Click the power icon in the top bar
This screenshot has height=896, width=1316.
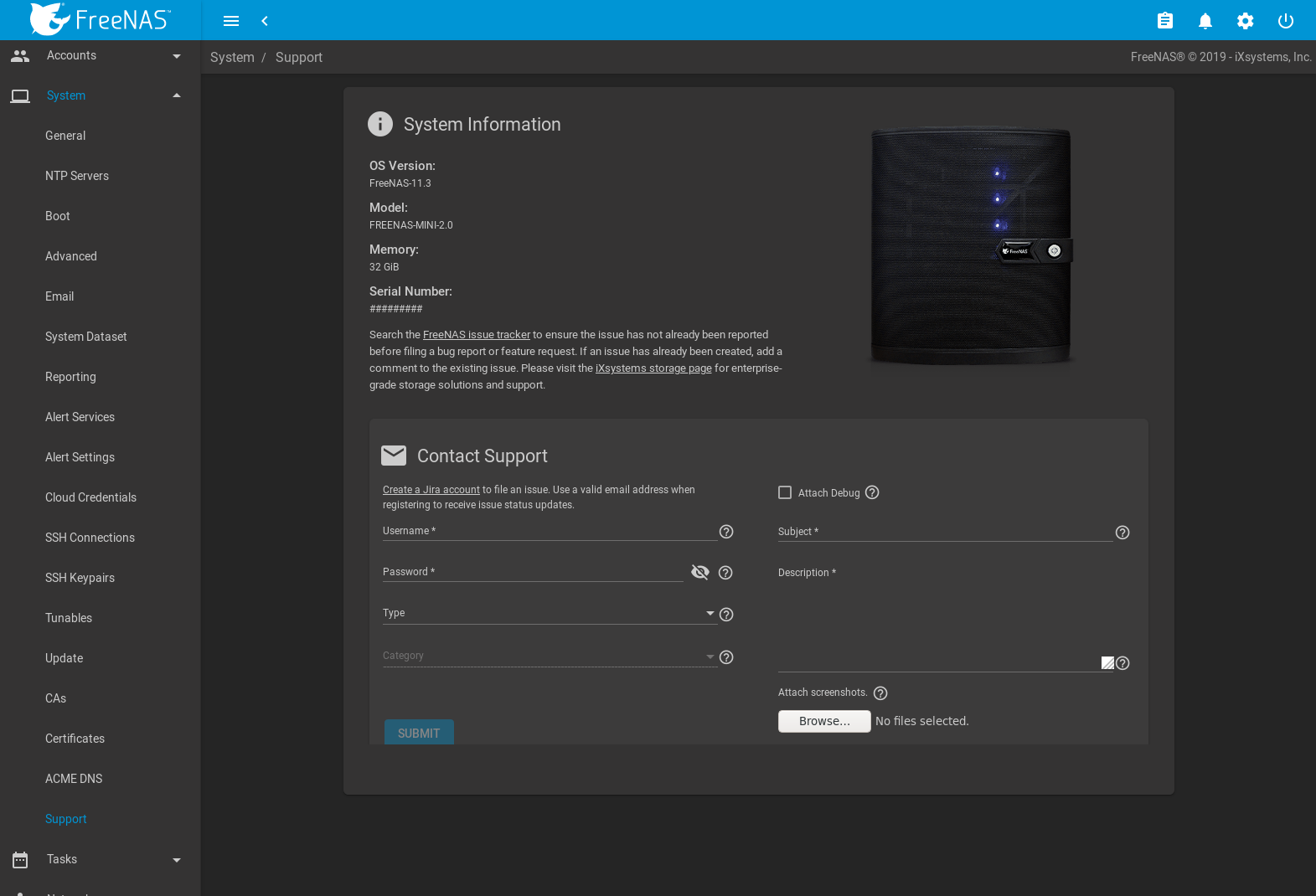click(1285, 21)
